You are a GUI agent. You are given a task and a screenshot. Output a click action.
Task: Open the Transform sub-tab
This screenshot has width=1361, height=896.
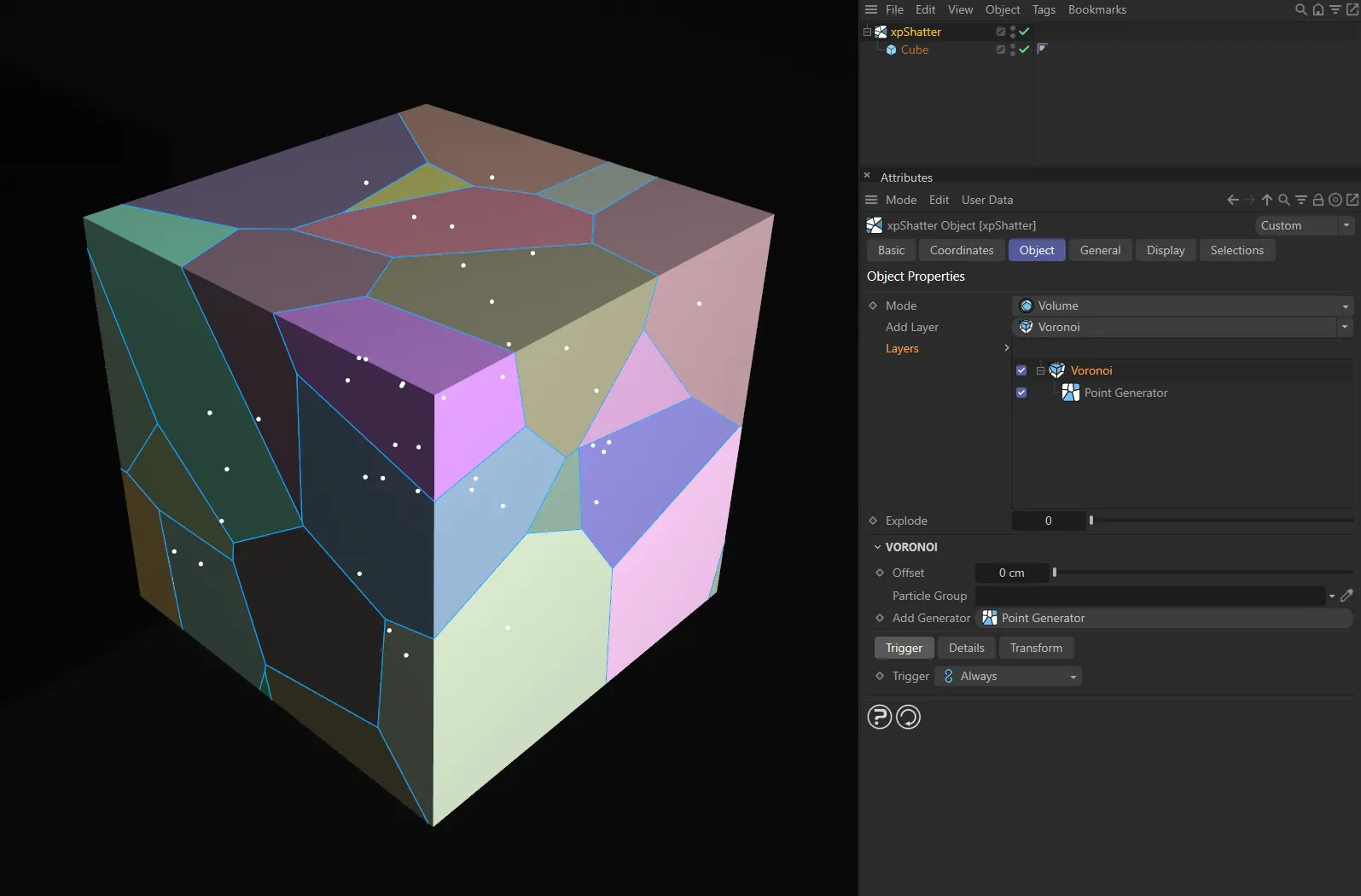pyautogui.click(x=1036, y=648)
